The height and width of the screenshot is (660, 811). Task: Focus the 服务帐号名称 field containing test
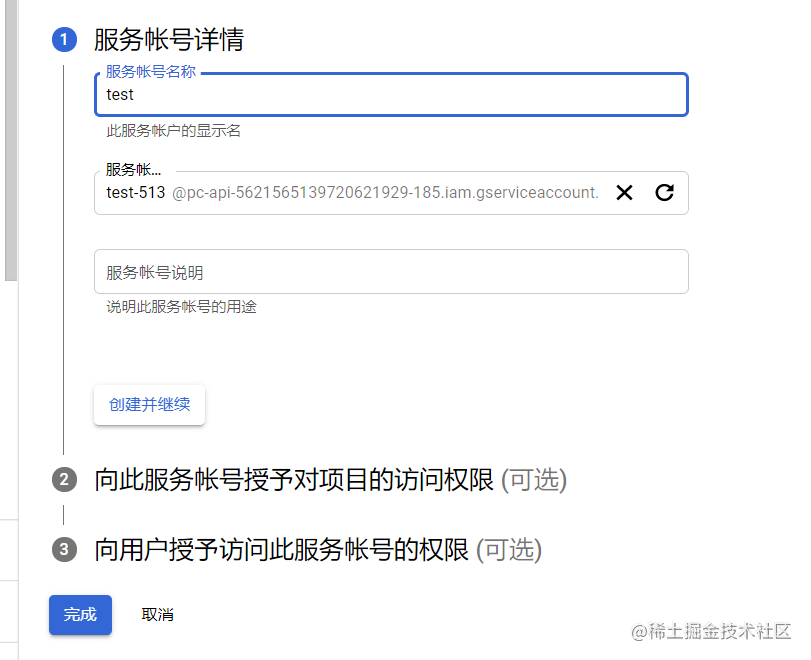pyautogui.click(x=391, y=95)
